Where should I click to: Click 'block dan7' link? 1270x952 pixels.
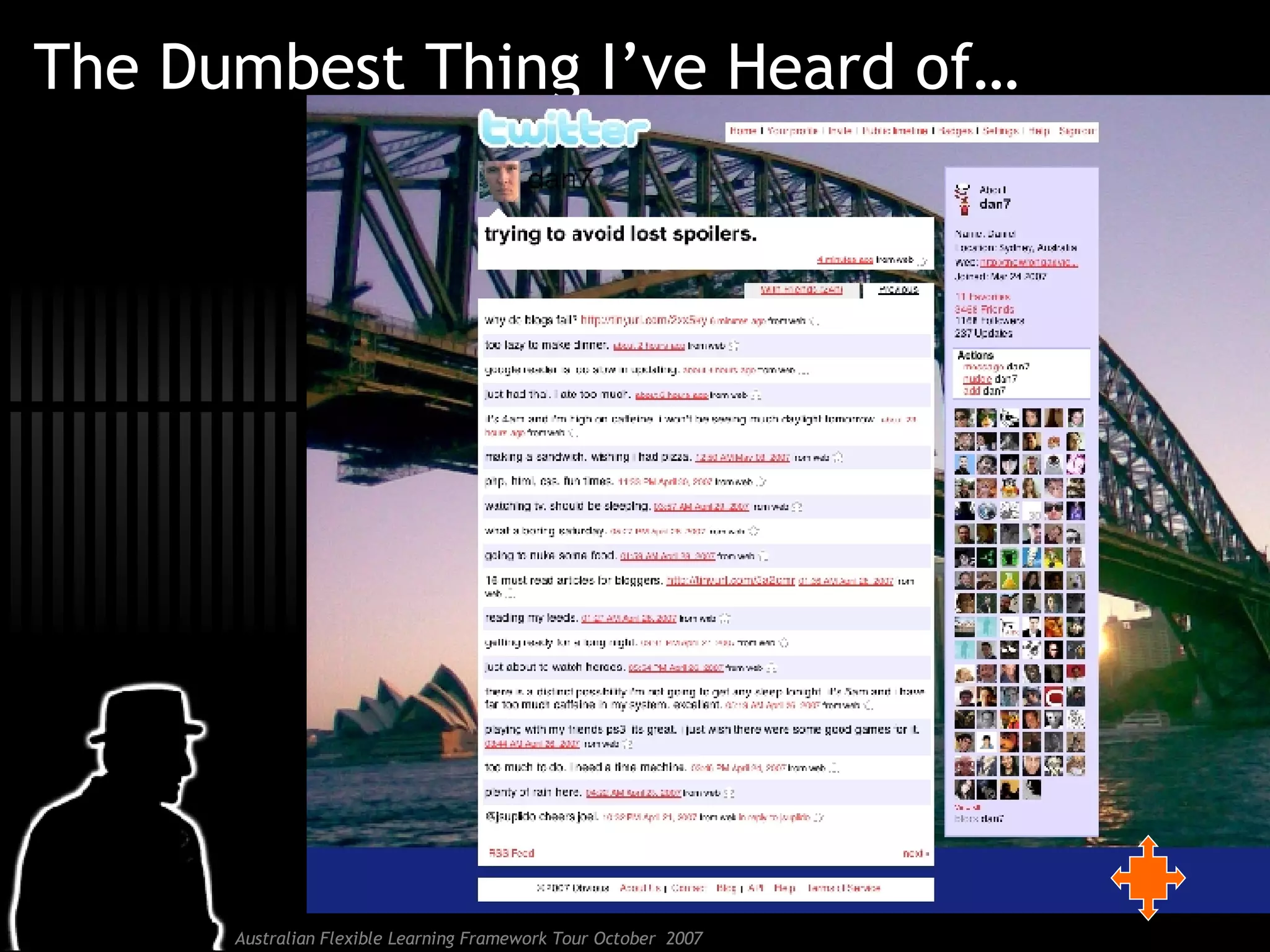click(x=979, y=819)
